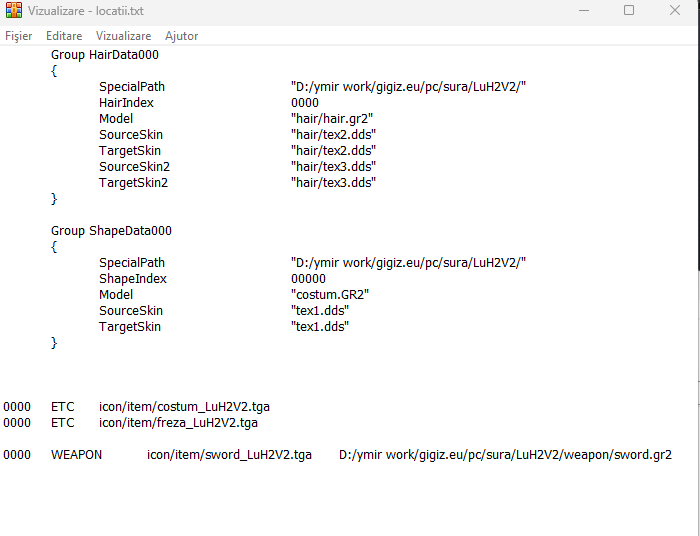This screenshot has height=536, width=700.
Task: Click the sword.gr2 path text
Action: pos(505,455)
